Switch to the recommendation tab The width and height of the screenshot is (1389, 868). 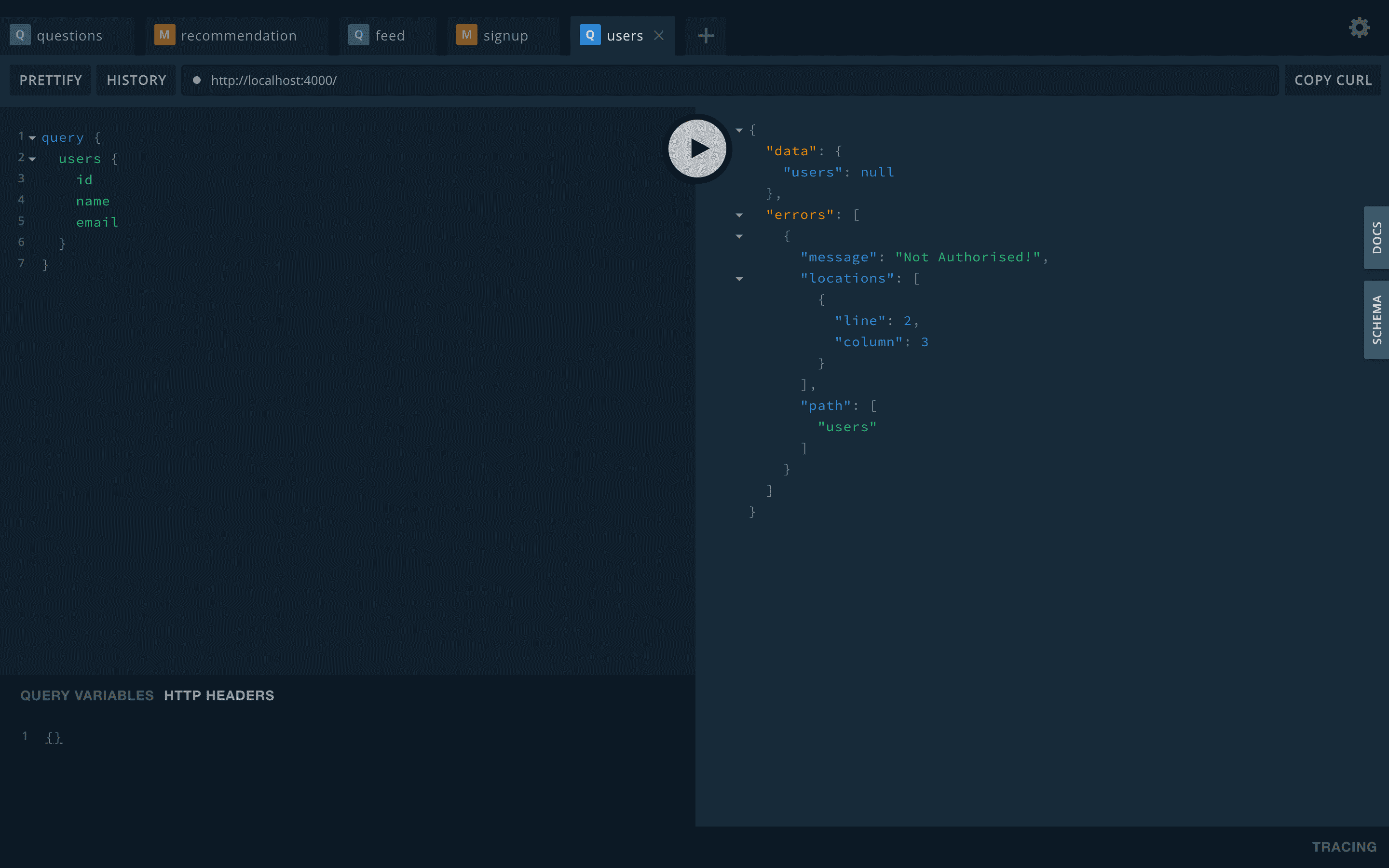[238, 36]
